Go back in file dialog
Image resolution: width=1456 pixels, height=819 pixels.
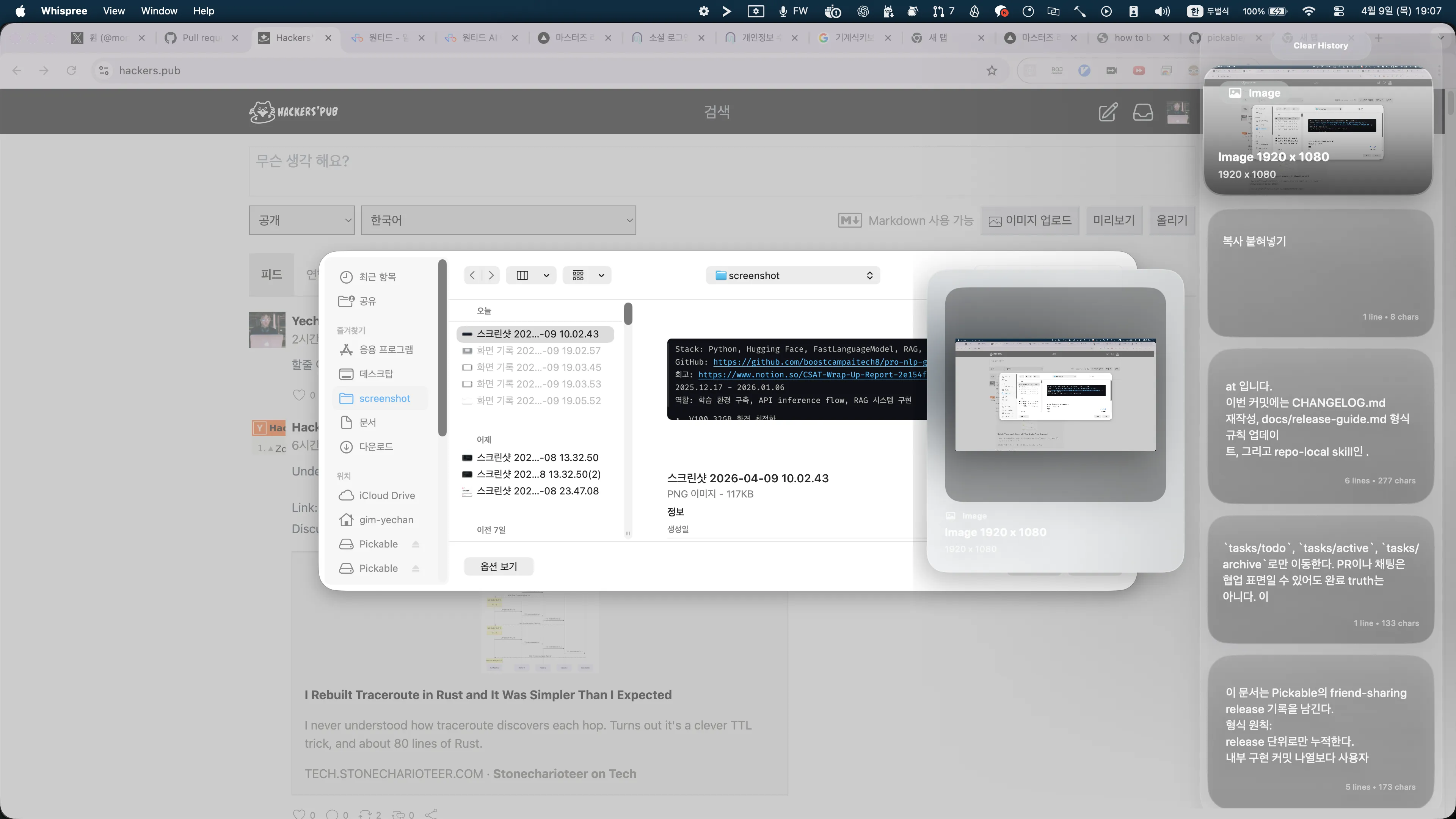point(472,275)
